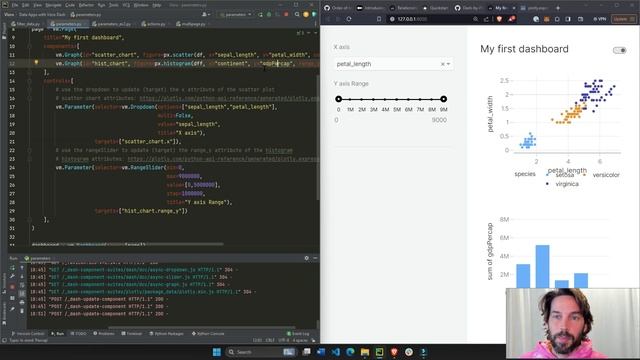Click the browser reload button
The image size is (640, 360).
[x=349, y=19]
